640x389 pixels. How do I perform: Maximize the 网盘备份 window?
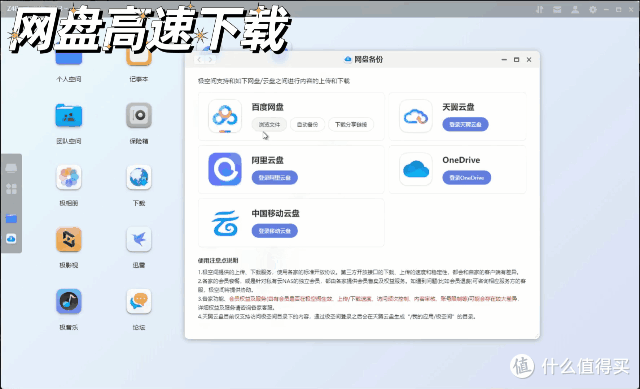[x=516, y=60]
